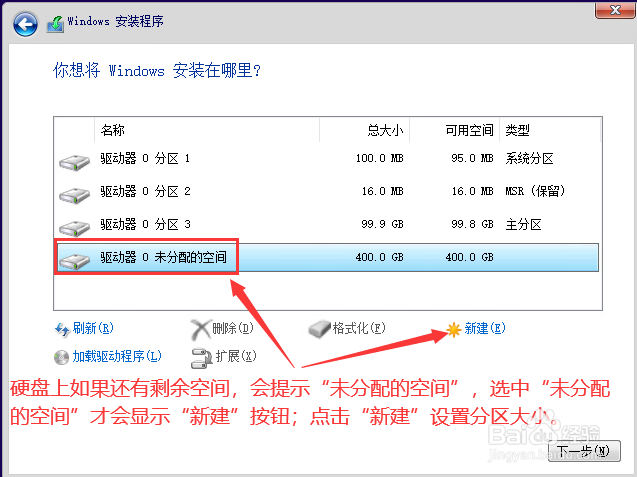The height and width of the screenshot is (477, 637).
Task: Click the Windows Setup installer icon
Action: click(55, 24)
